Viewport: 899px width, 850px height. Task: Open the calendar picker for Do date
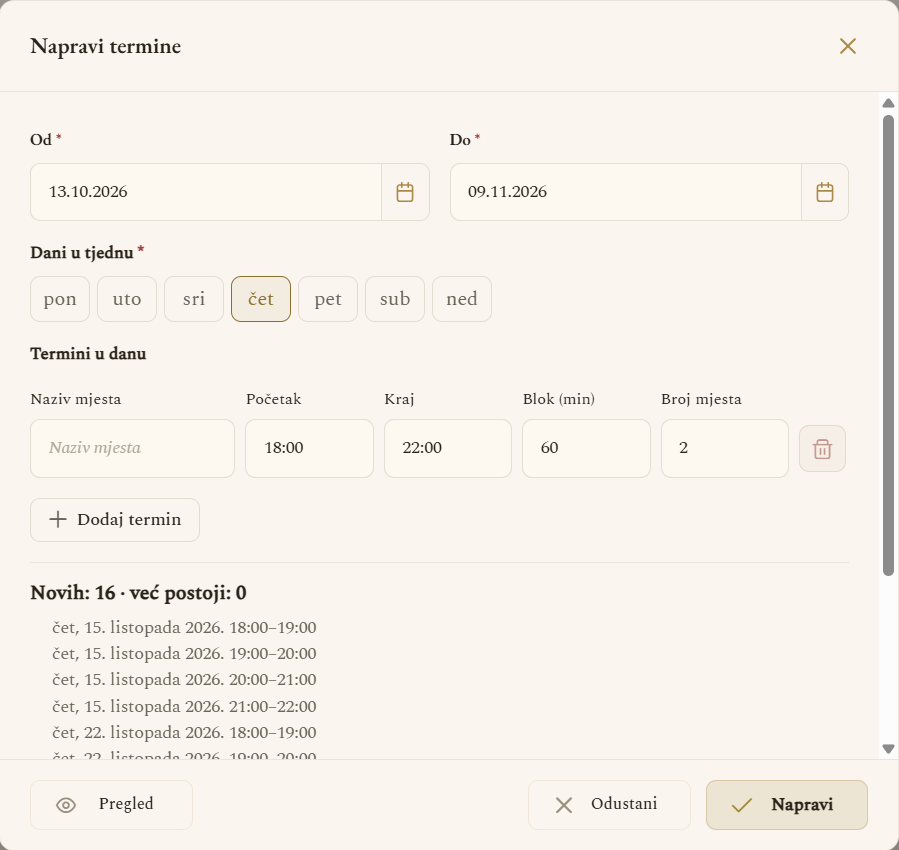point(824,192)
